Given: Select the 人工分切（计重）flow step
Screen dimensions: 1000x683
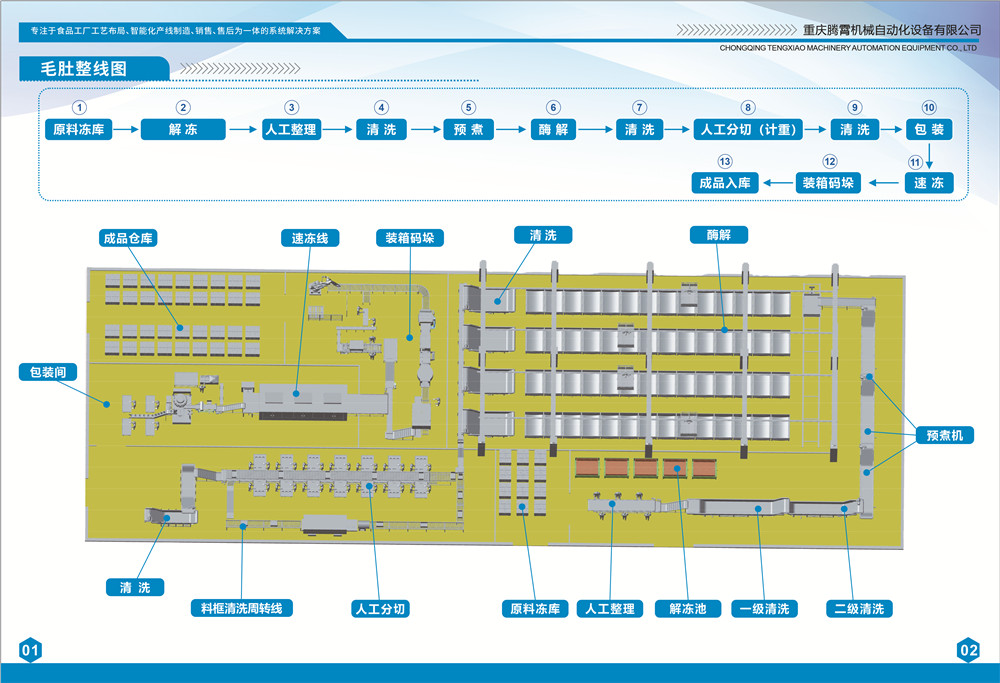Looking at the screenshot, I should tap(747, 129).
